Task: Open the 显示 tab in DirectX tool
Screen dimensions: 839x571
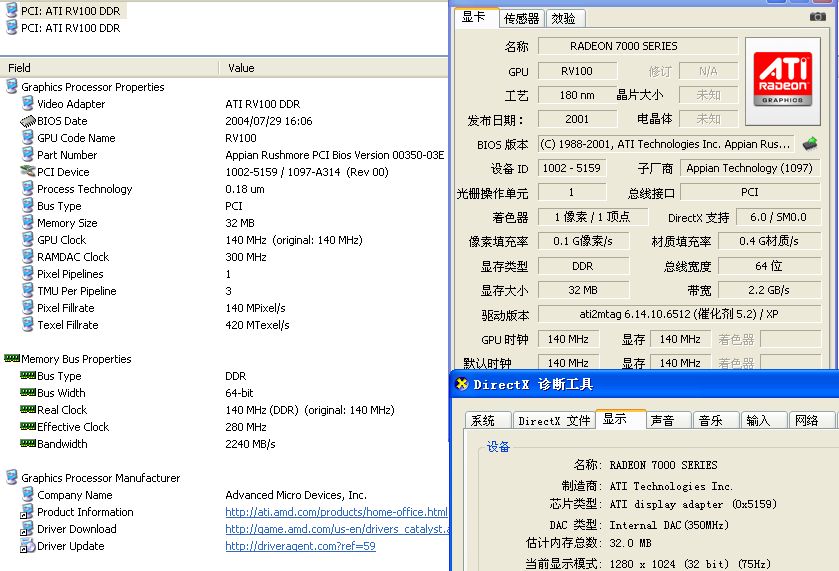Action: point(620,419)
